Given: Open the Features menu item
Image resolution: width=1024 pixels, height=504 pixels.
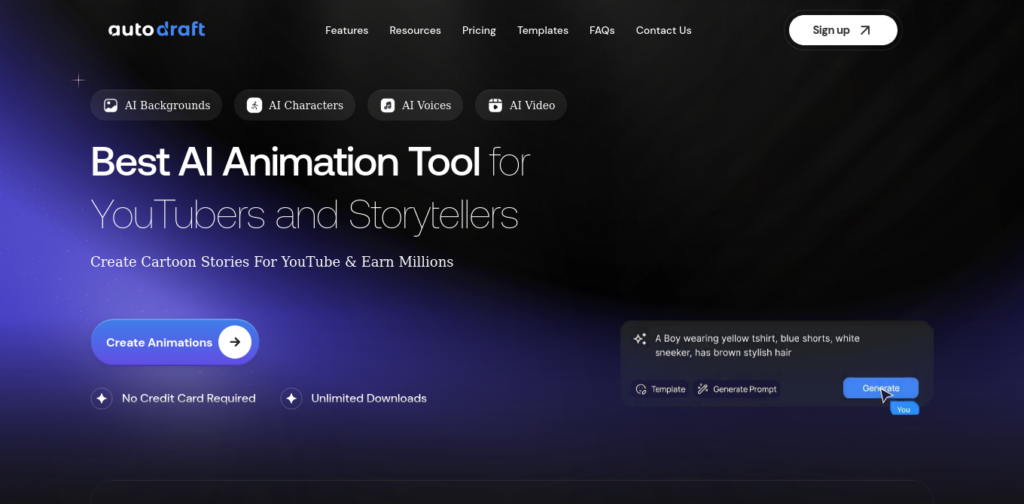Looking at the screenshot, I should pyautogui.click(x=347, y=31).
